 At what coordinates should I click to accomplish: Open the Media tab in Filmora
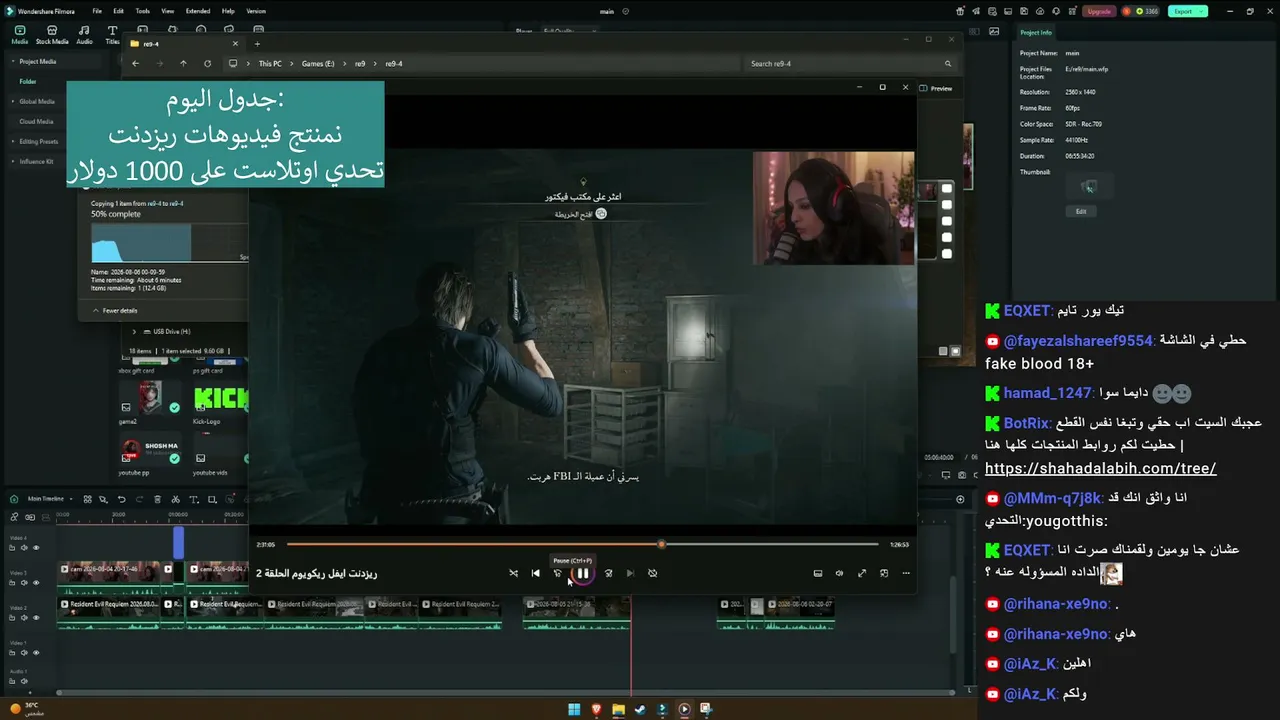tap(19, 35)
